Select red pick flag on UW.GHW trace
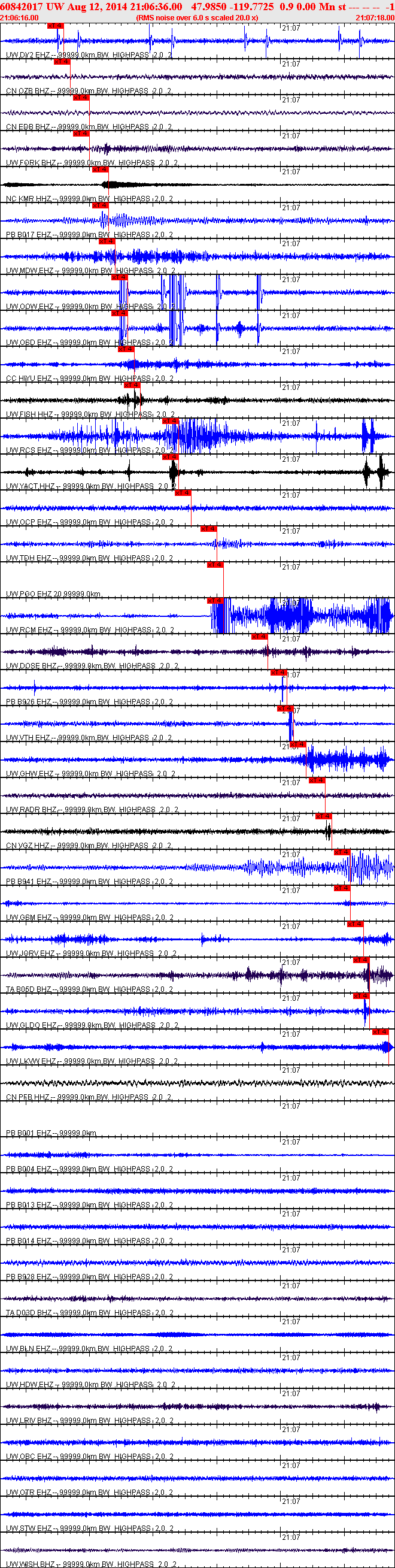The width and height of the screenshot is (395, 1568). pos(297,744)
